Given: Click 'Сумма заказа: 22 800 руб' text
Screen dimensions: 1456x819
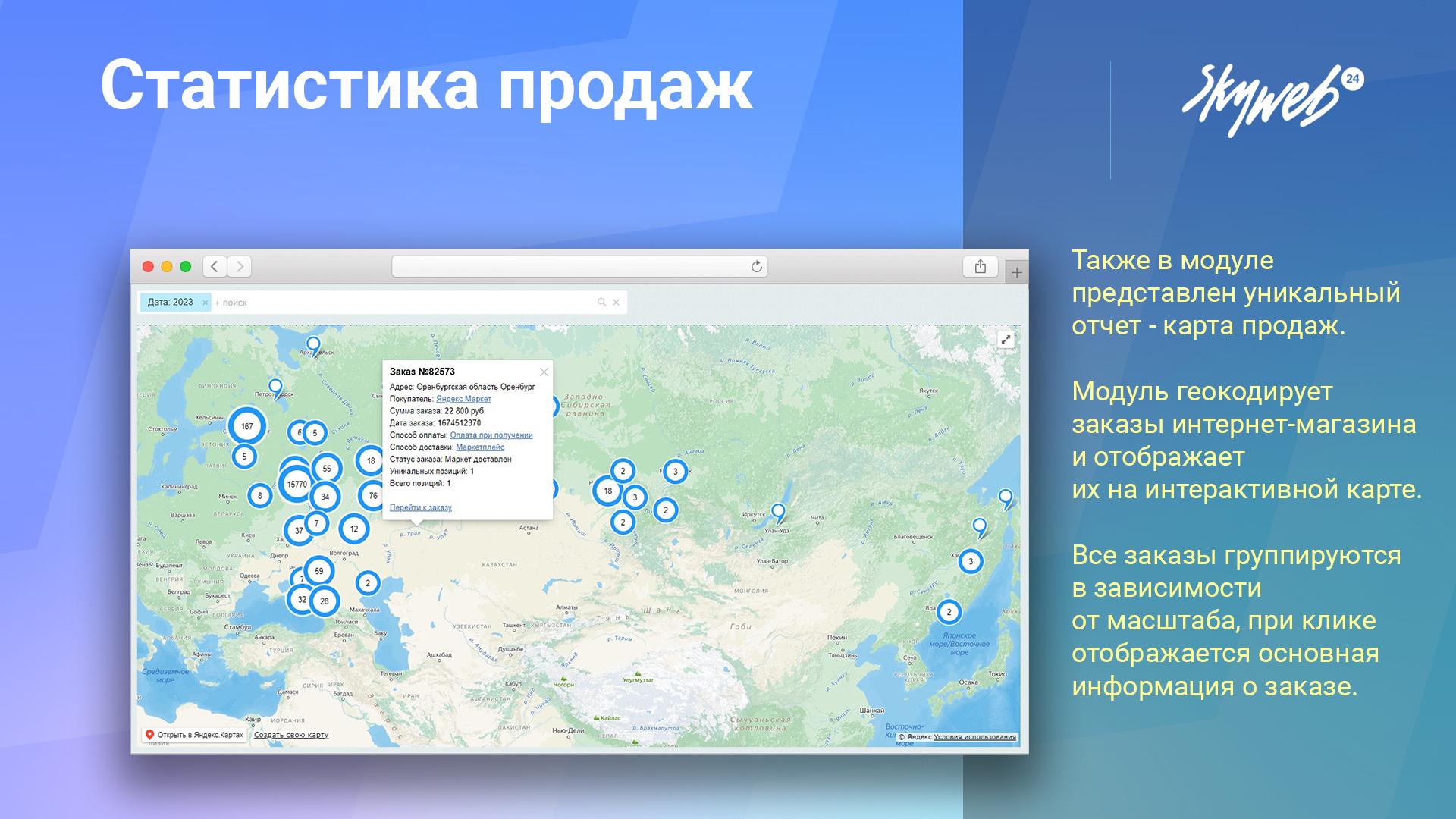Looking at the screenshot, I should [x=437, y=411].
